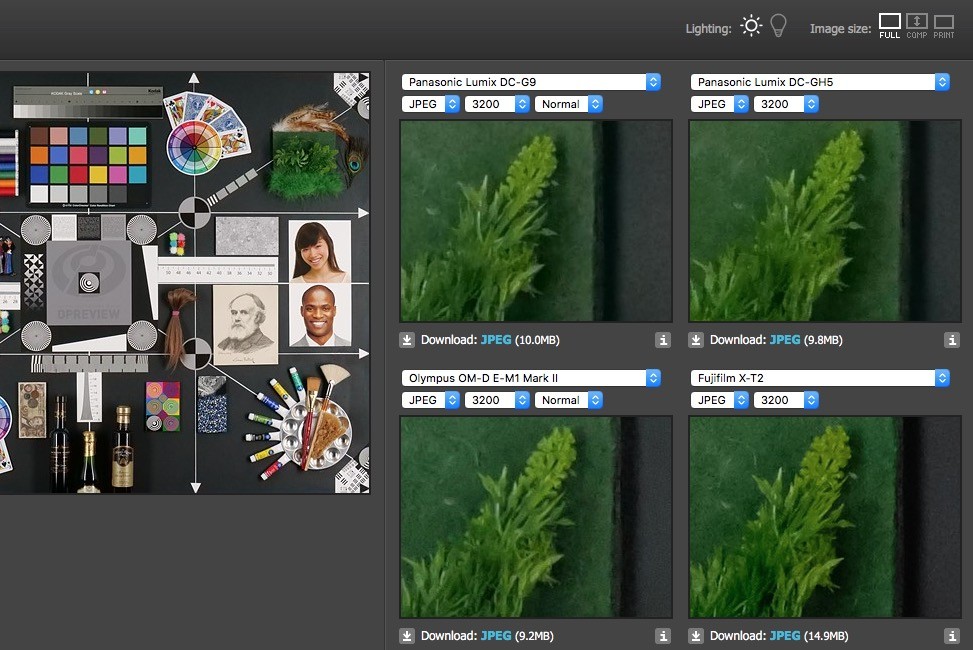
Task: Change the Lumix DC-G9 file format dropdown
Action: point(431,104)
